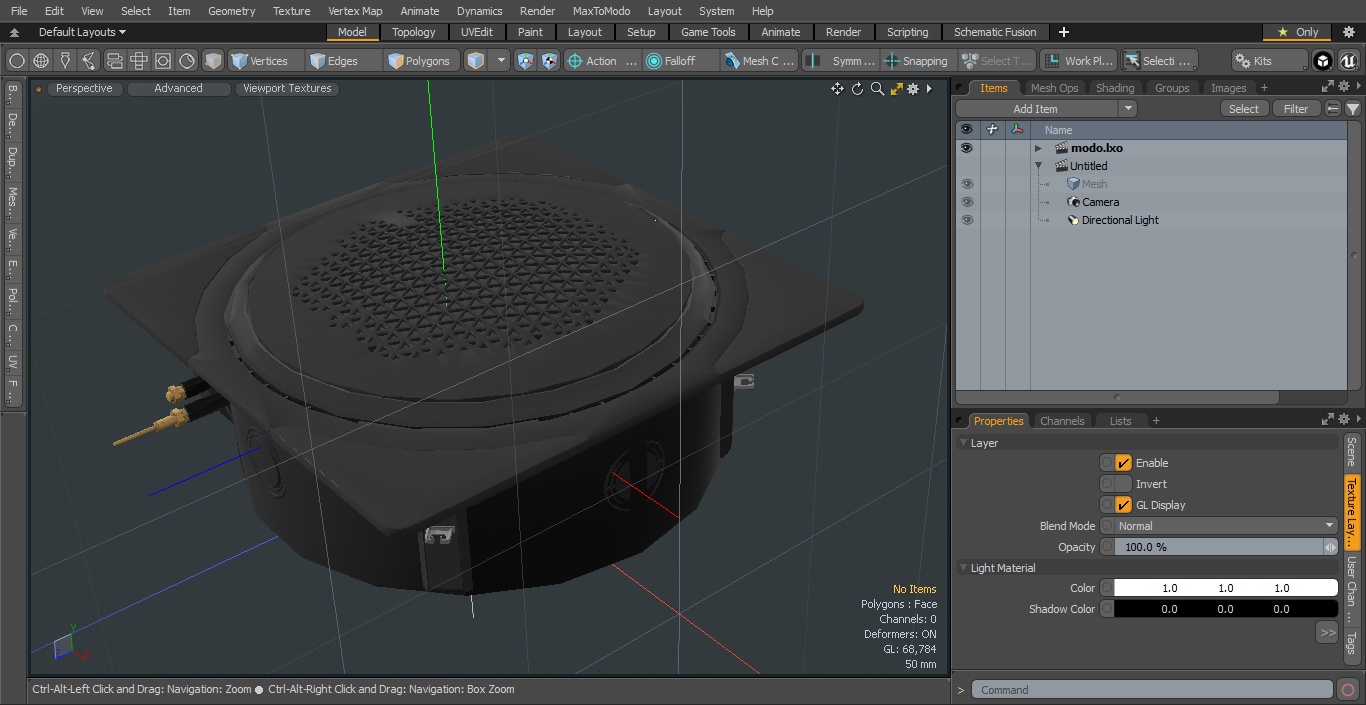Screen dimensions: 1366x705
Task: Click the viewport zoom magnifier icon
Action: (x=877, y=89)
